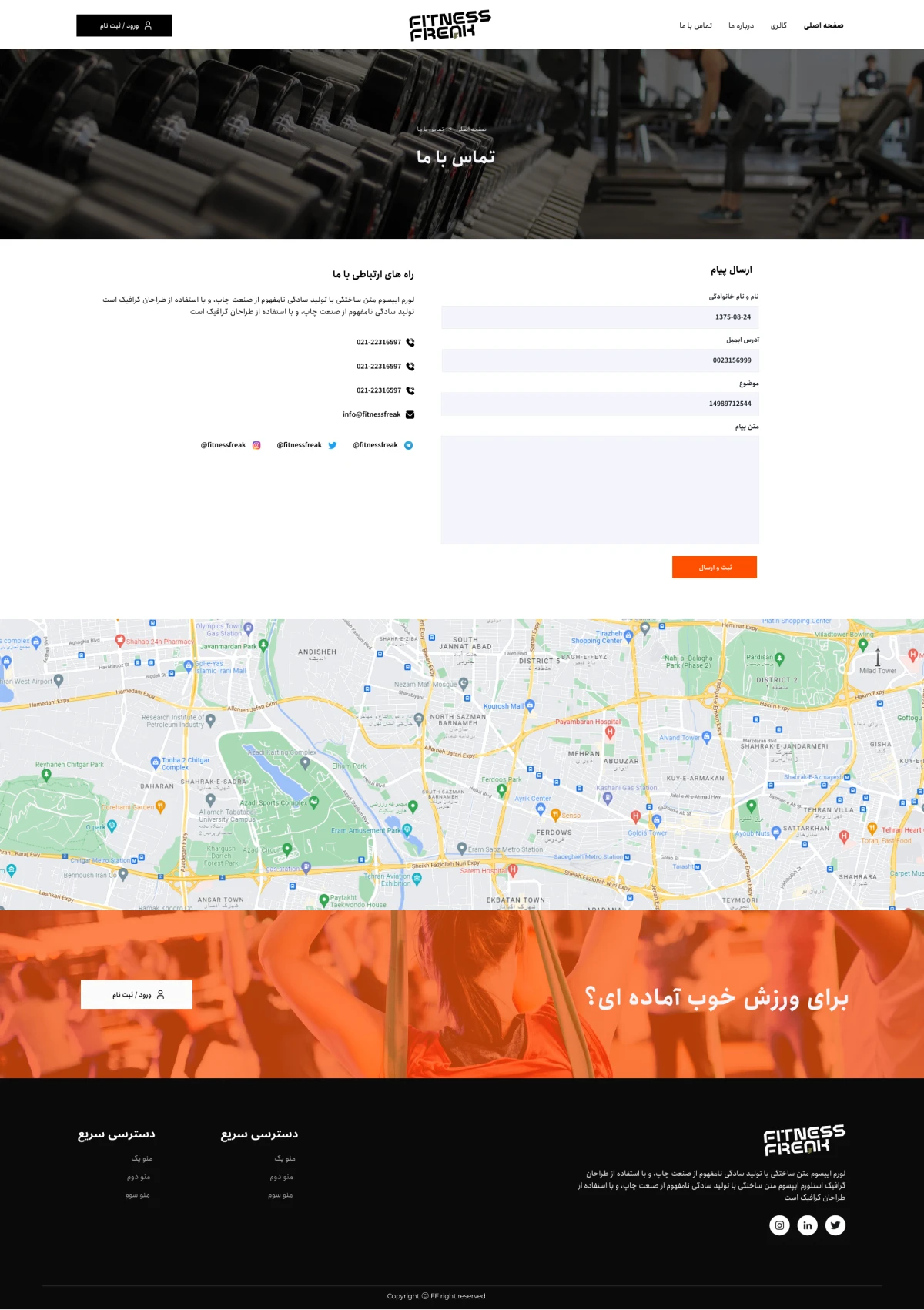
Task: Click the black ورود / ثبت نام header button
Action: tap(124, 25)
